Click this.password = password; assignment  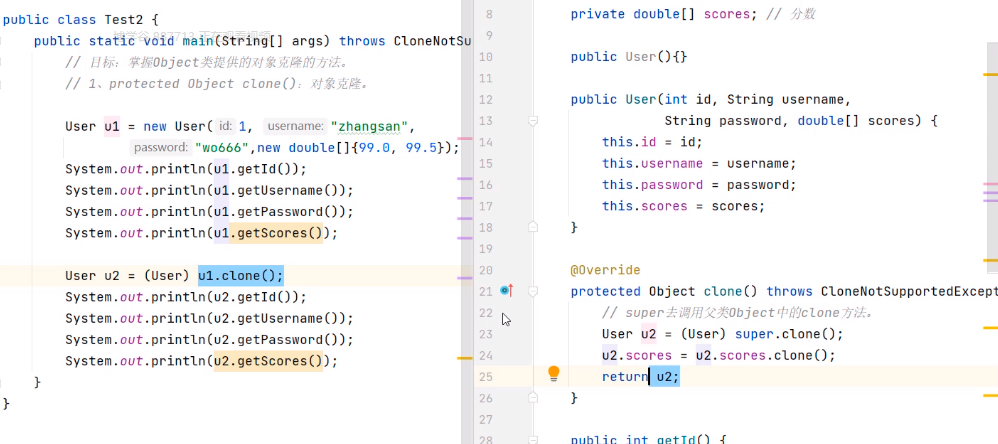(x=699, y=184)
